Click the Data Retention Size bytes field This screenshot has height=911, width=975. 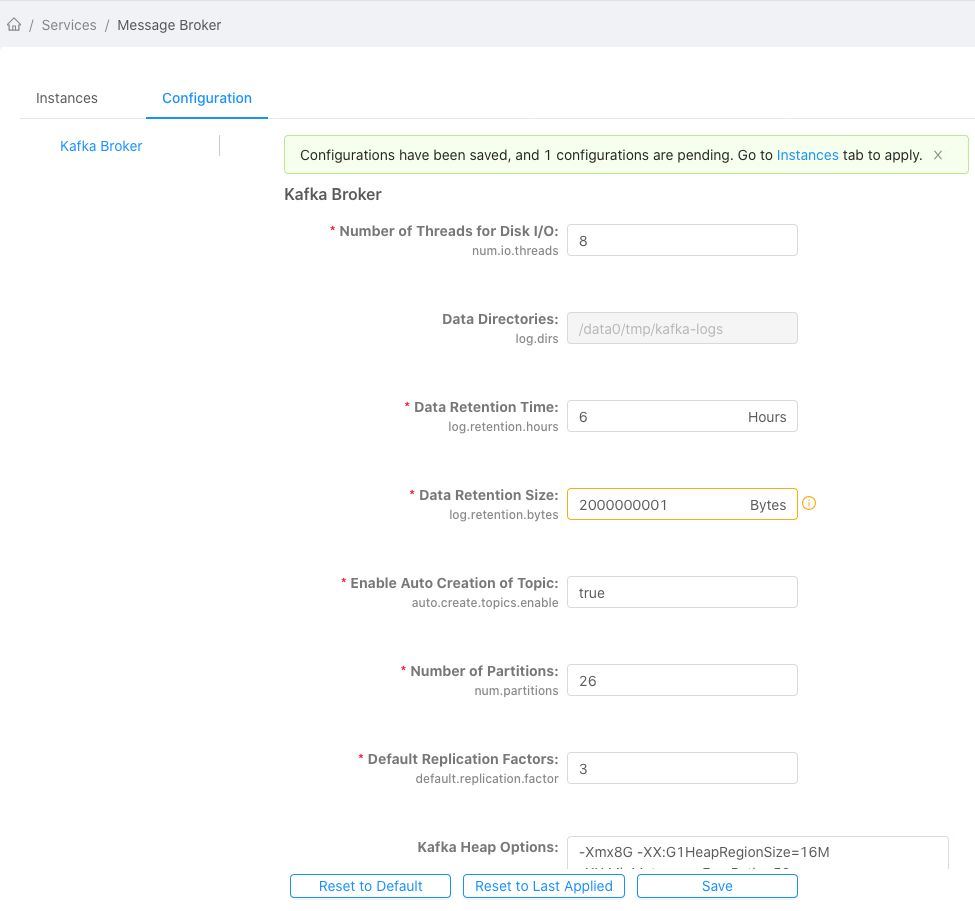682,504
